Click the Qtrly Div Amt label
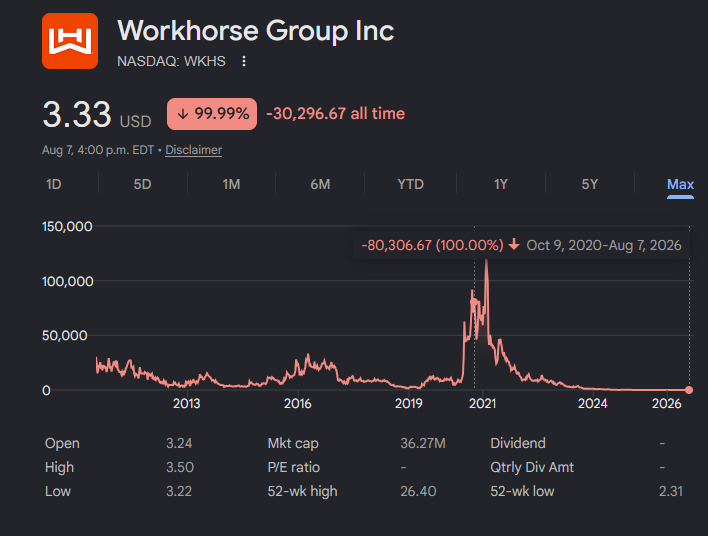Screen dimensions: 708x536 (532, 467)
